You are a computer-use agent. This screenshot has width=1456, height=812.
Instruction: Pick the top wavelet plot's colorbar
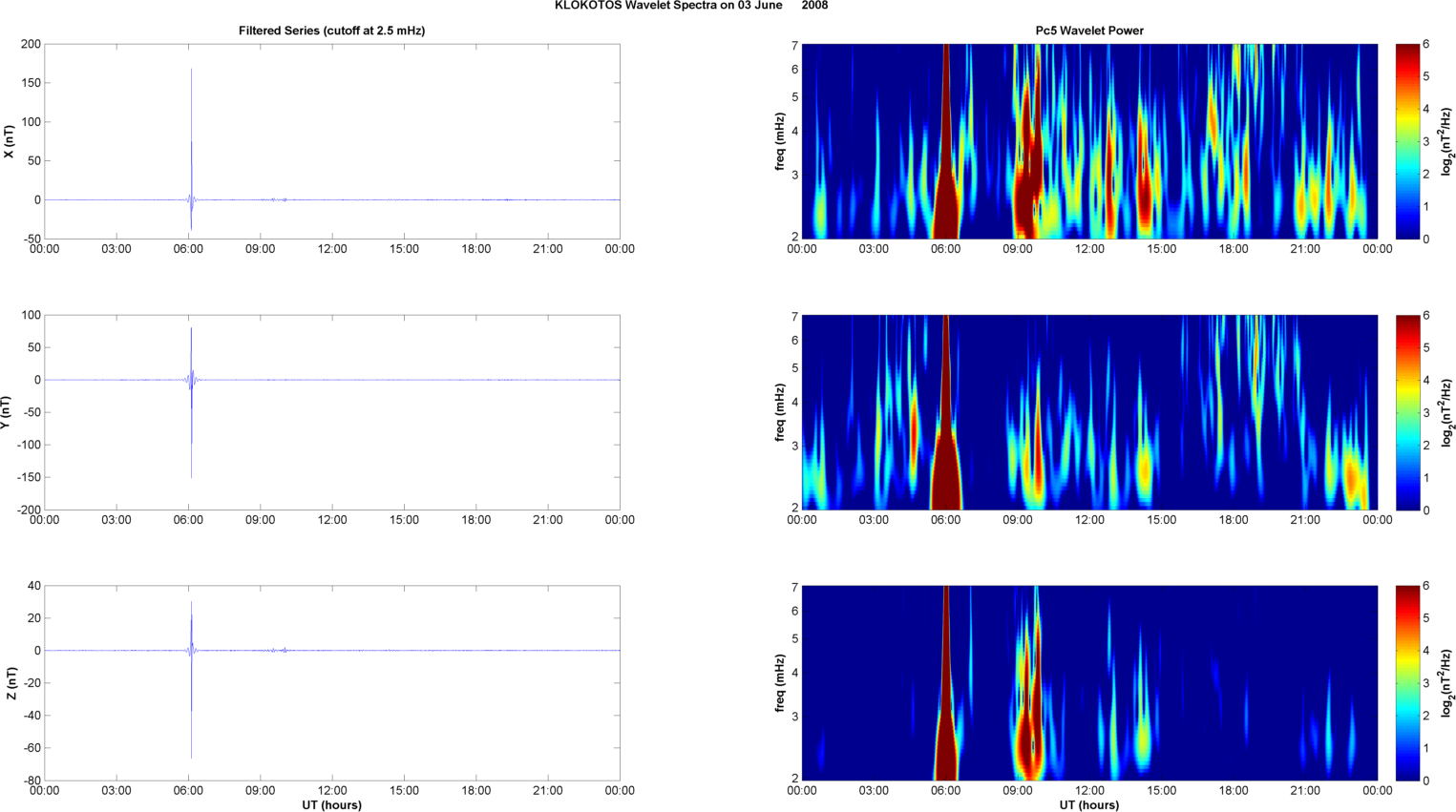(1407, 141)
